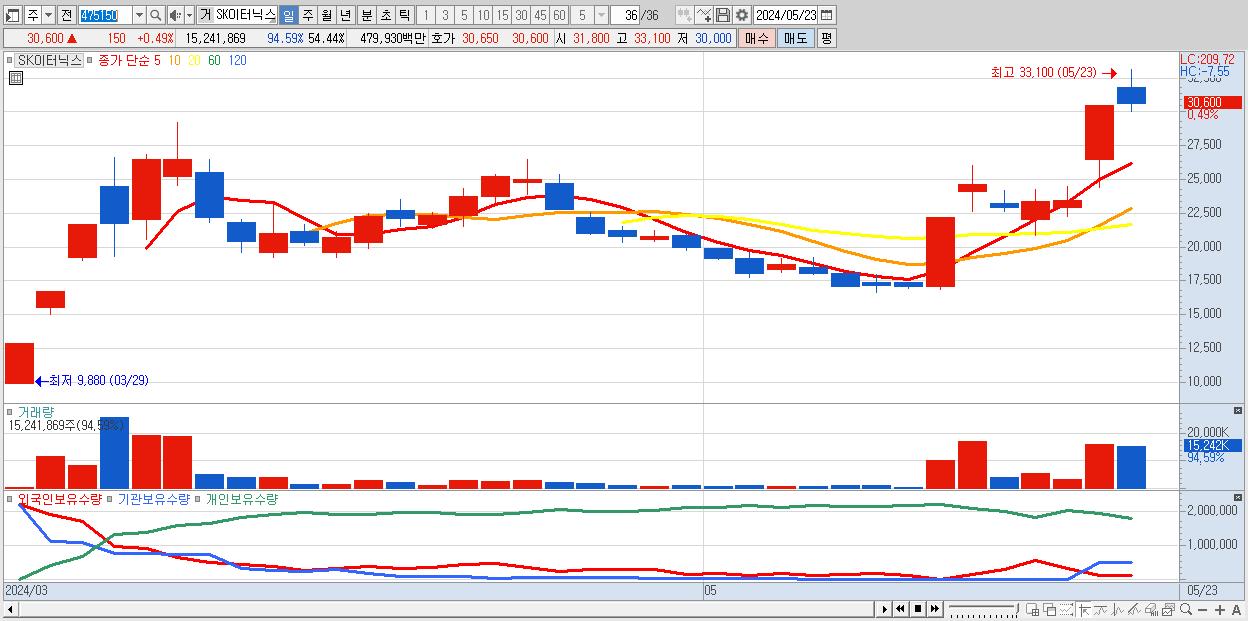Open the stock search magnifier icon
Screen dimensions: 1248x621
coord(156,15)
